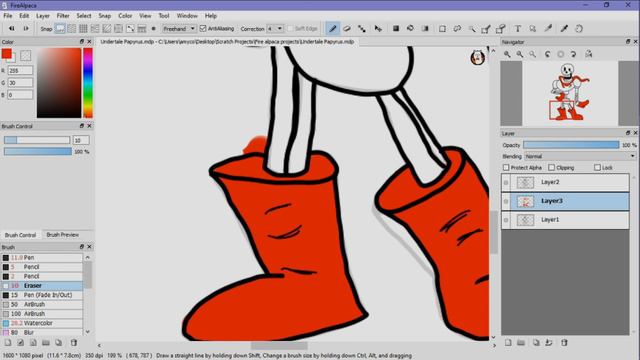Choose the Pen (Fade In/Out) brush
This screenshot has width=640, height=360.
coord(42,295)
